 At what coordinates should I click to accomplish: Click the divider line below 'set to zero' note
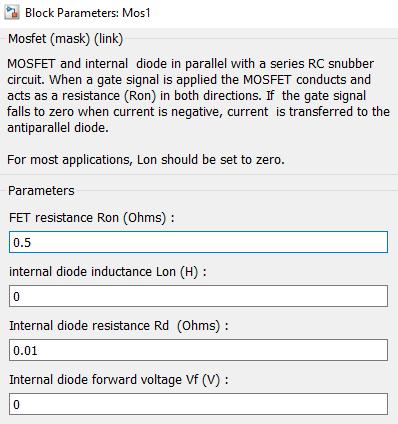(199, 175)
